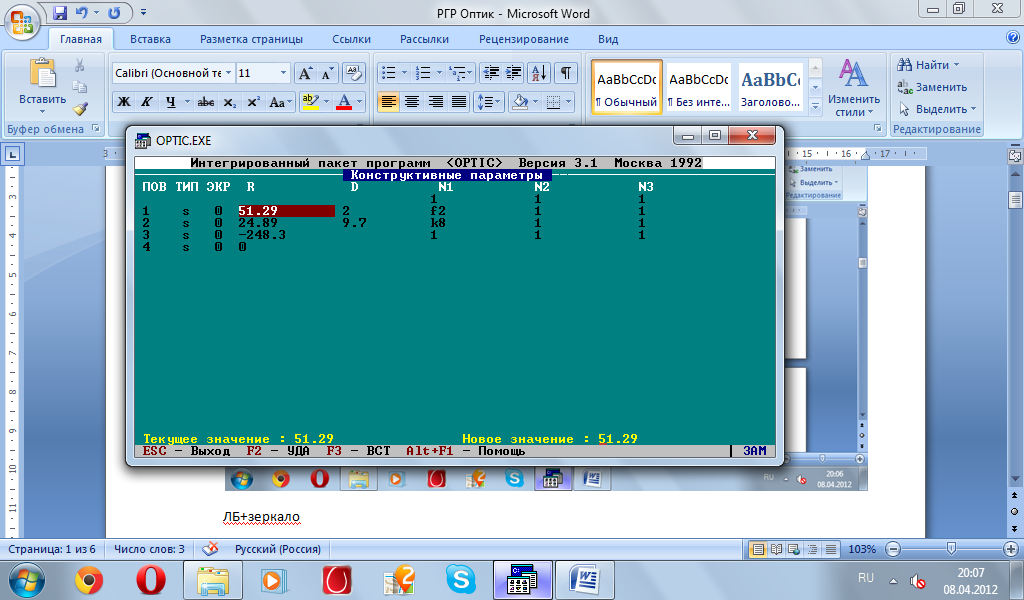This screenshot has width=1024, height=600.
Task: Justify the text
Action: [x=458, y=102]
